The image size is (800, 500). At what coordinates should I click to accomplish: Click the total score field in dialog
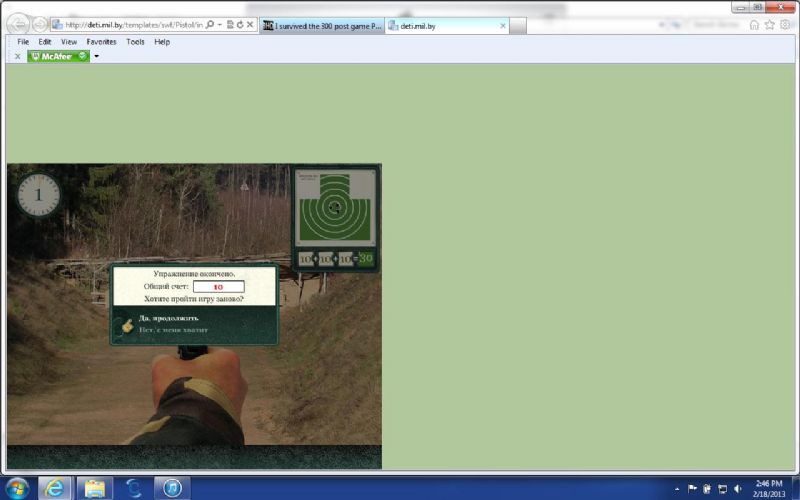(219, 287)
